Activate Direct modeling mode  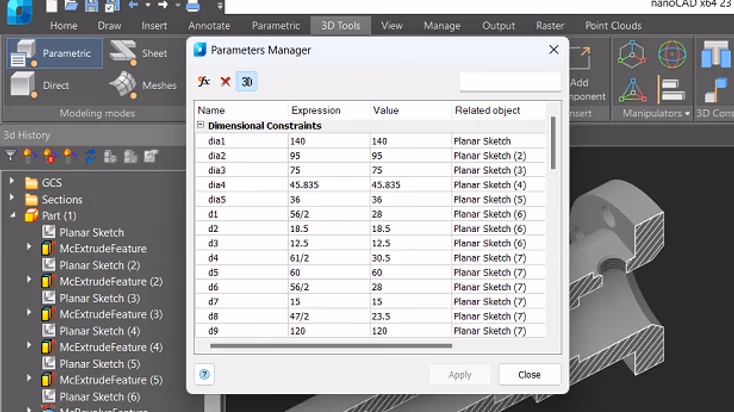40,85
